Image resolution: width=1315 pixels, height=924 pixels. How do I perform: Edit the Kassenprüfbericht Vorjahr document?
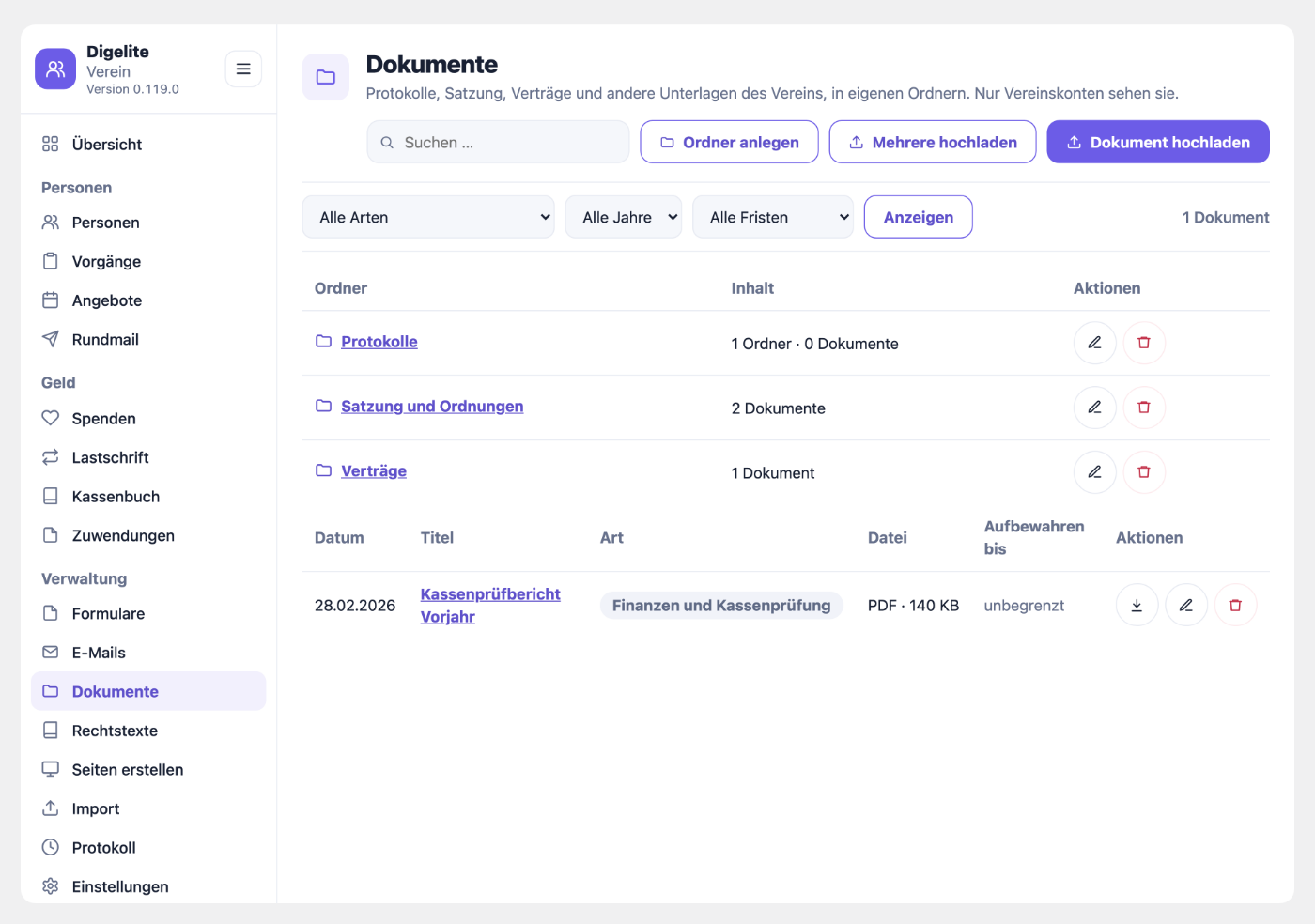click(1186, 606)
